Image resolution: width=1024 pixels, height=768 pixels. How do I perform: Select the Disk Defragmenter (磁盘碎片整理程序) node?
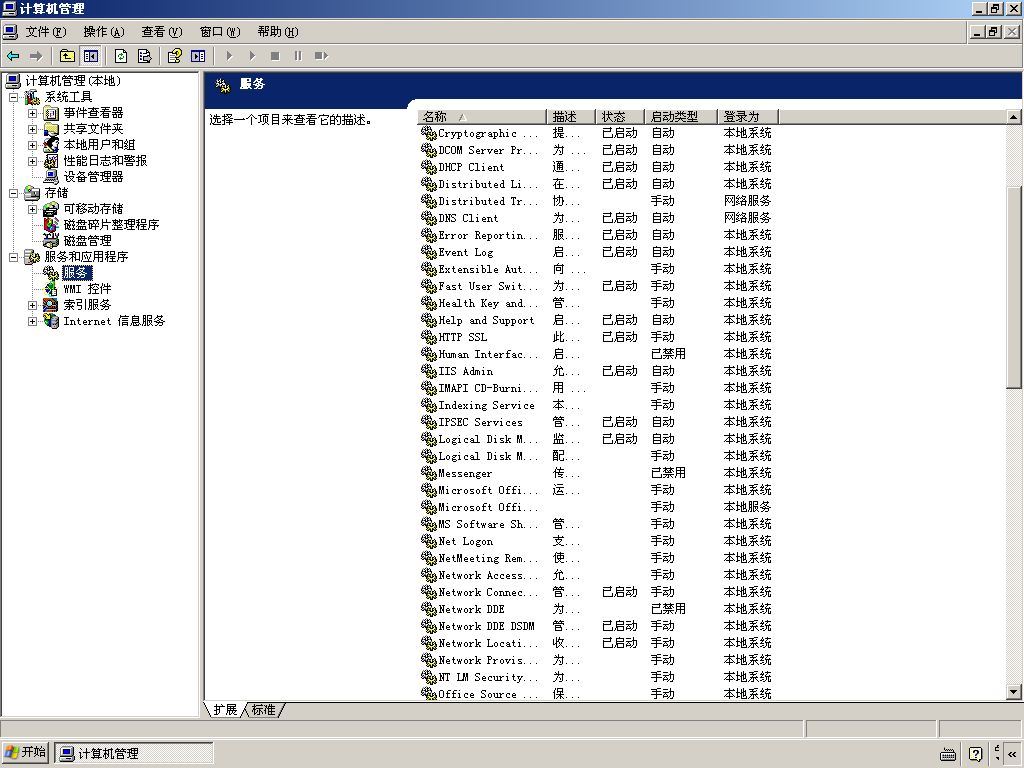pyautogui.click(x=111, y=225)
